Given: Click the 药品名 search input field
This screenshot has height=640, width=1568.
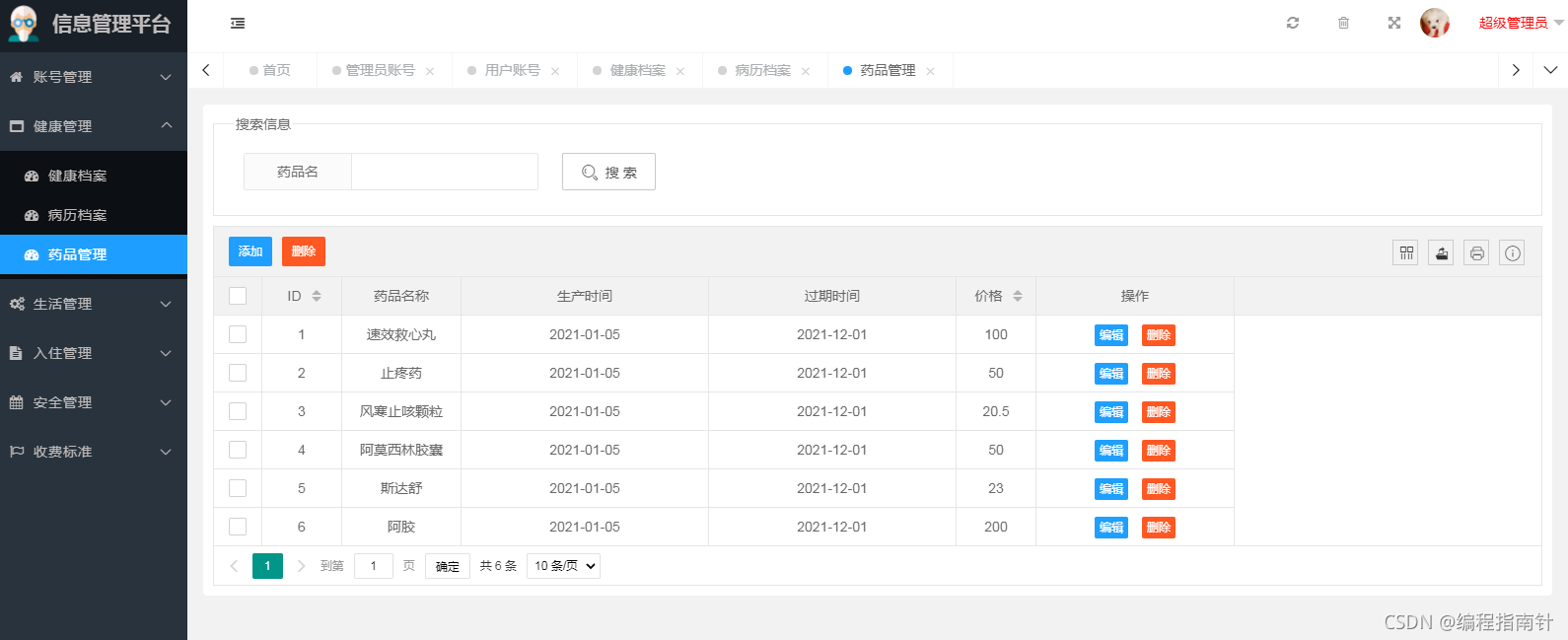Looking at the screenshot, I should click(x=444, y=172).
